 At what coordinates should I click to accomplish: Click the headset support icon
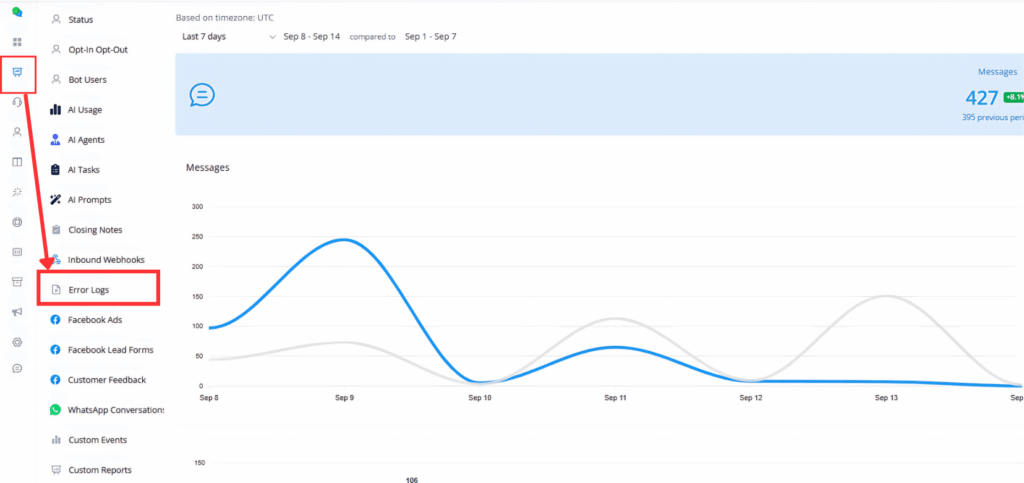17,102
